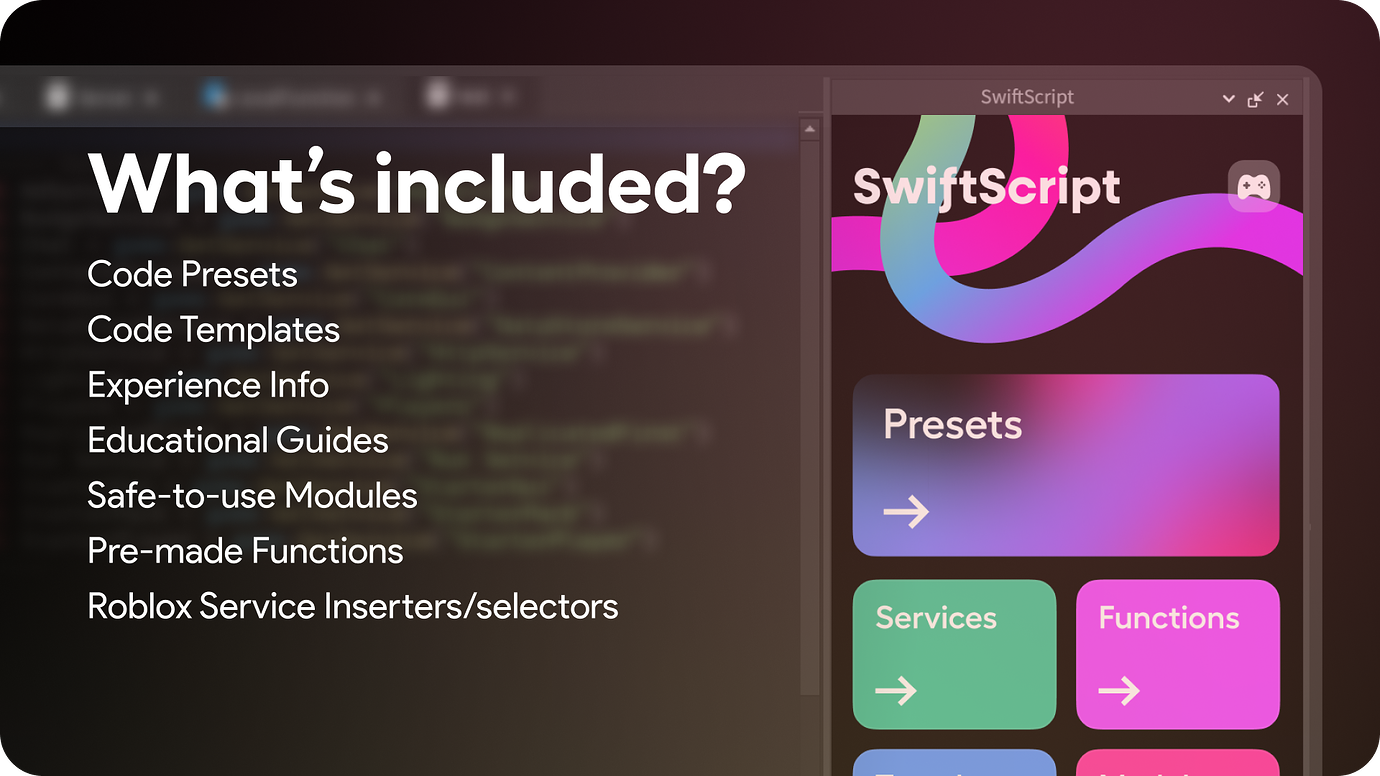Open the SwiftScript widget dropdown chevron

point(1229,99)
